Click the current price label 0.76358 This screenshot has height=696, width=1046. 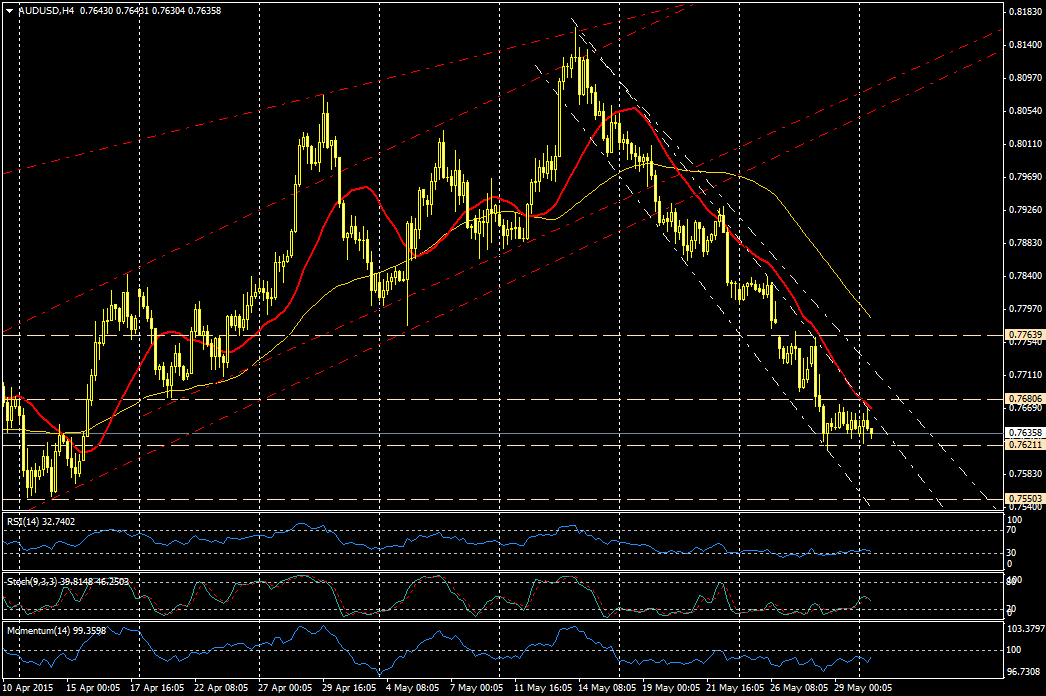(x=1023, y=433)
